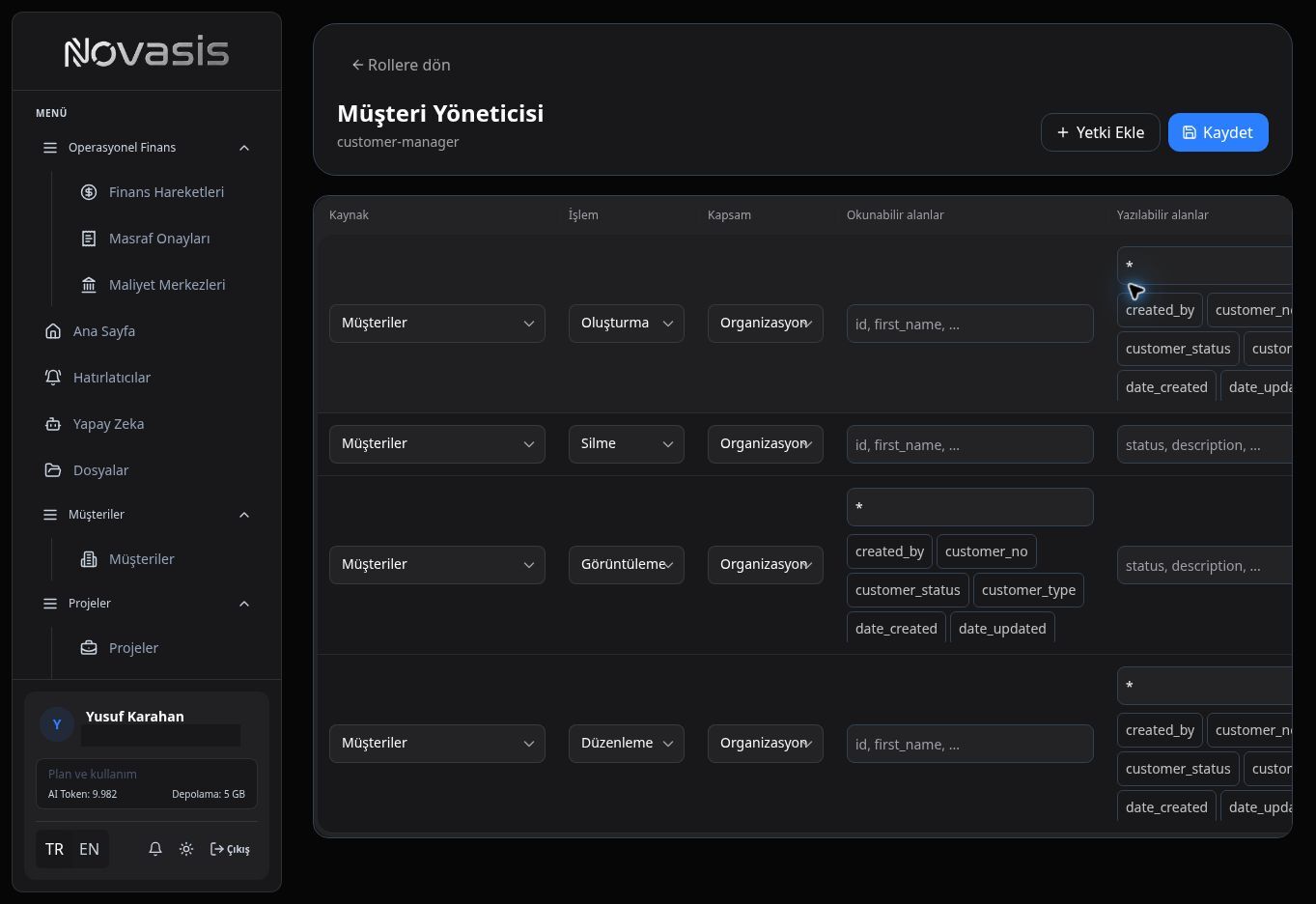Image resolution: width=1316 pixels, height=904 pixels.
Task: Switch language to TR
Action: pos(54,849)
